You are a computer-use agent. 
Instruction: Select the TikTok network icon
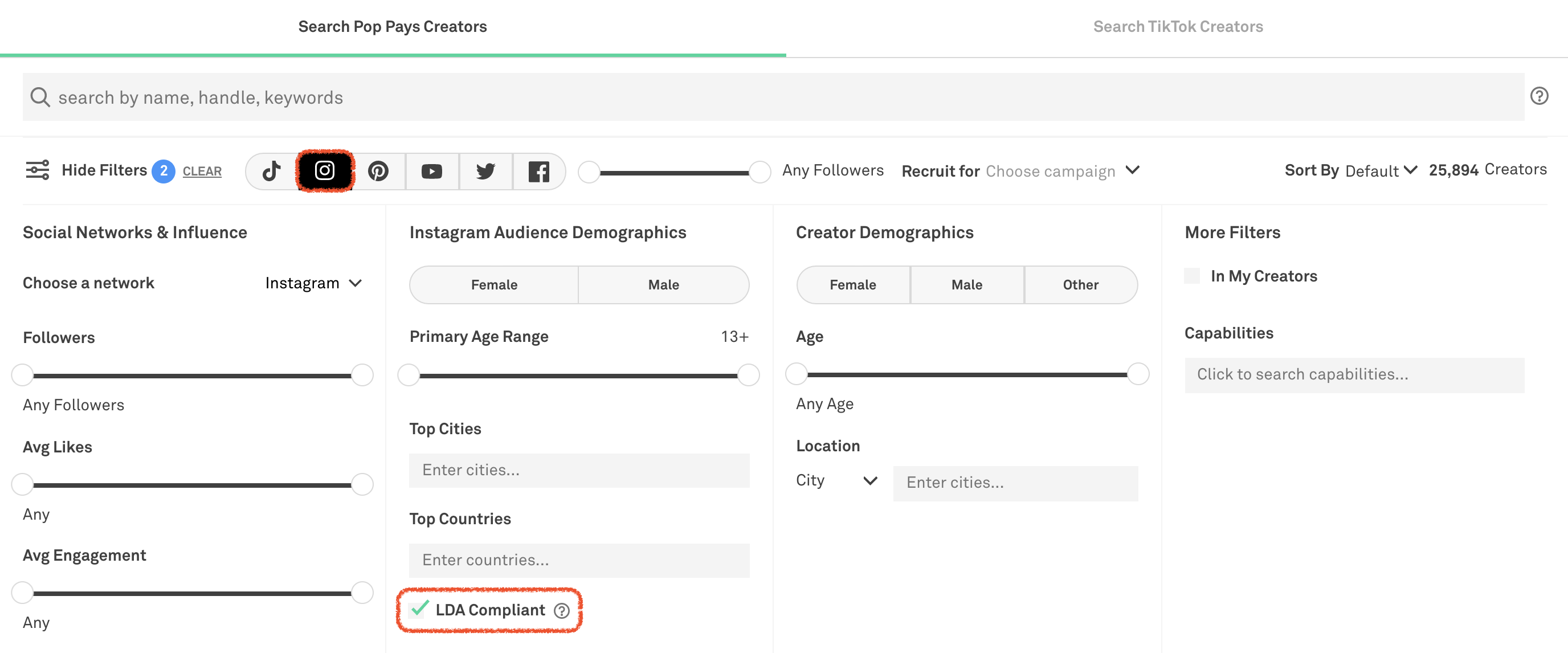272,171
